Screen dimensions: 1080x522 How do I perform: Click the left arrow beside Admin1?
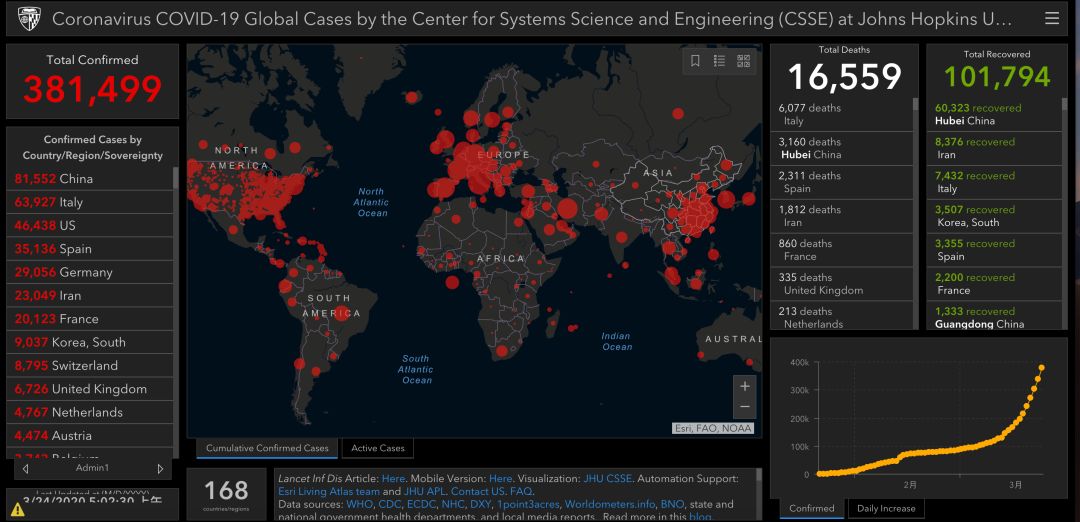[x=25, y=468]
